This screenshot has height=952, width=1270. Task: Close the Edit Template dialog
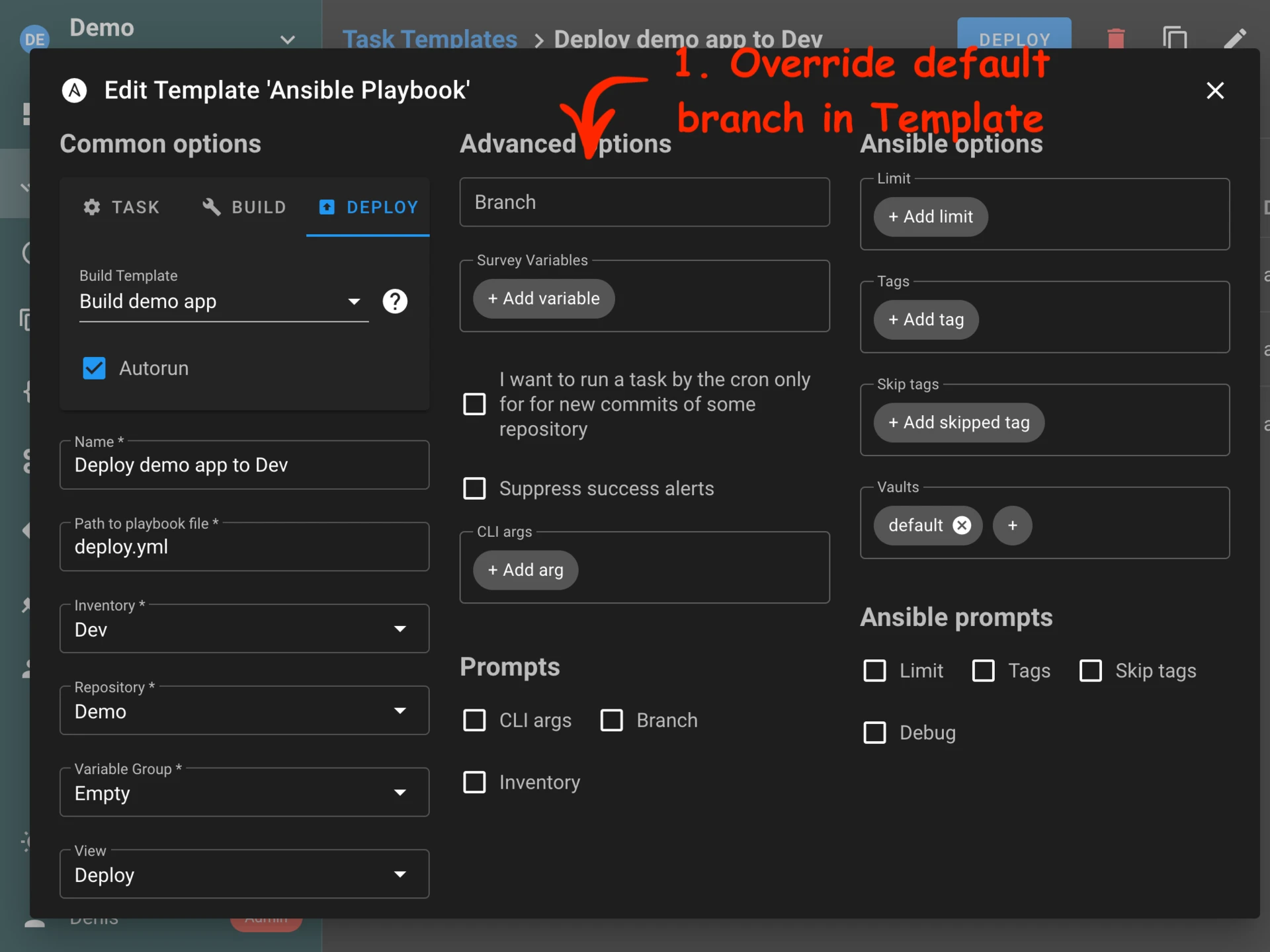pyautogui.click(x=1214, y=91)
